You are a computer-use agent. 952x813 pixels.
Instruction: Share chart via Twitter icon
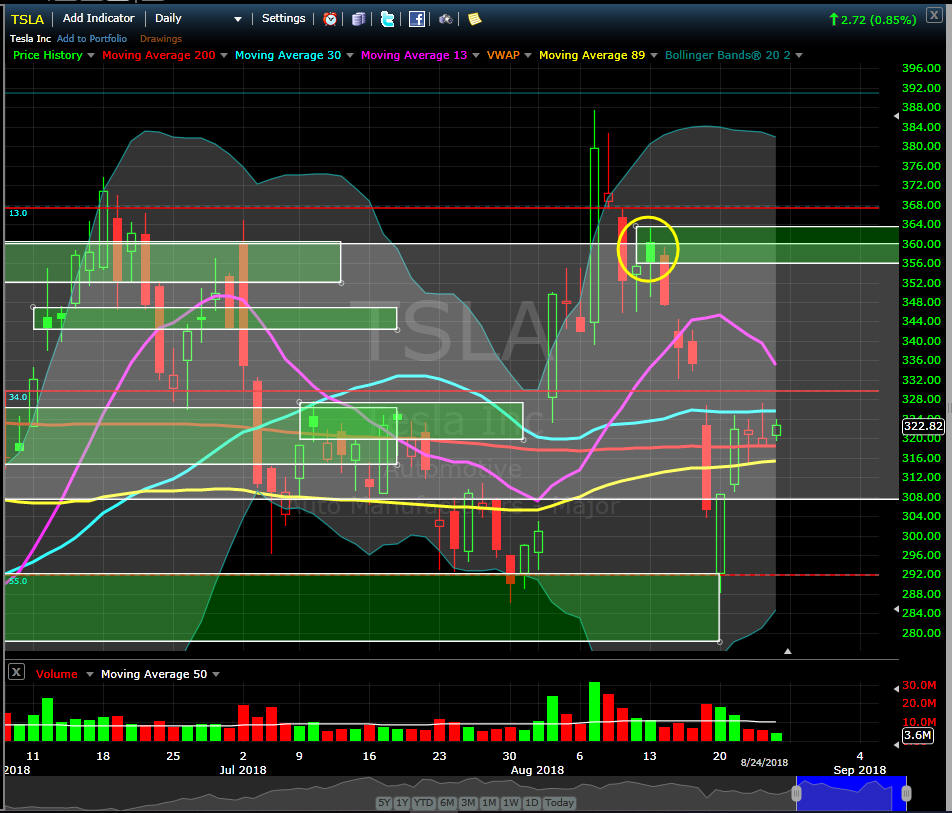(x=388, y=19)
